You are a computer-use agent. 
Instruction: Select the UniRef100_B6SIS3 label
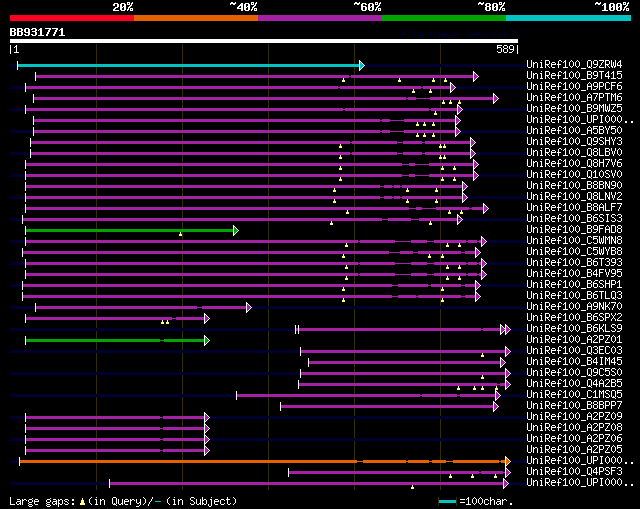pos(574,218)
